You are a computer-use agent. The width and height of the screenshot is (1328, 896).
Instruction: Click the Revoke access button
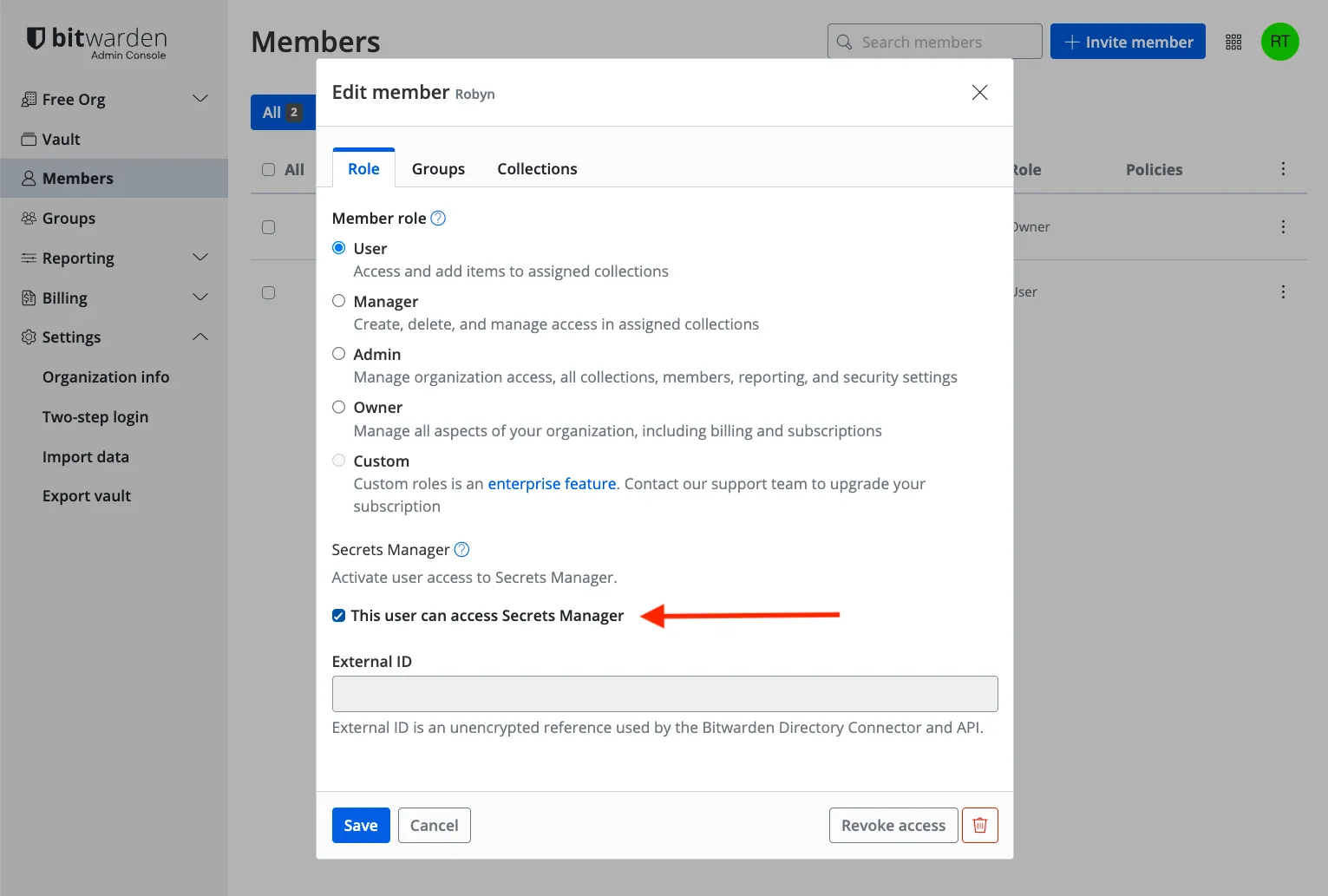click(x=893, y=825)
